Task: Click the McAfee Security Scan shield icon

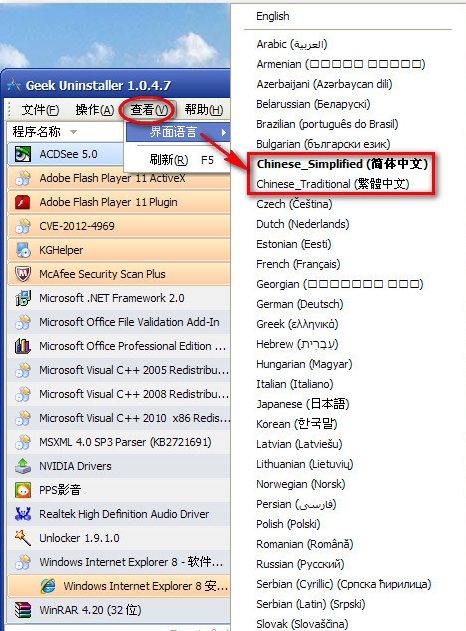Action: pos(23,274)
